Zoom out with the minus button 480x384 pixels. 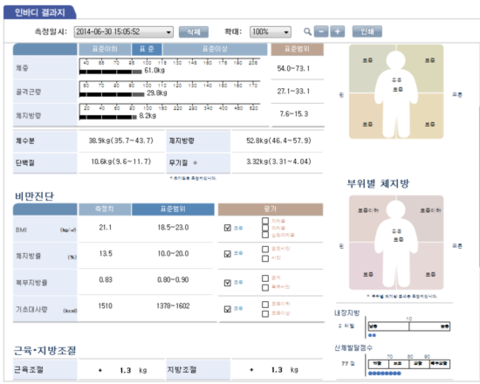(x=321, y=32)
